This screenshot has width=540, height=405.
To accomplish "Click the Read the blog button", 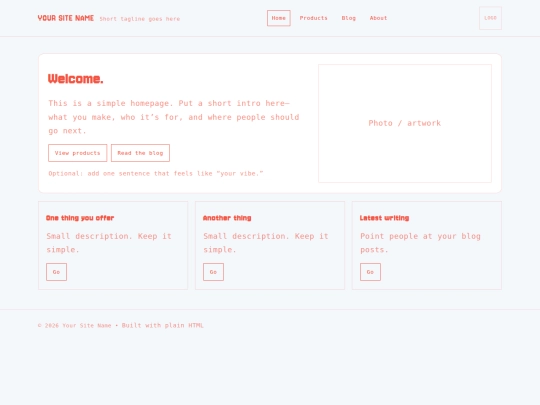I will pyautogui.click(x=140, y=153).
